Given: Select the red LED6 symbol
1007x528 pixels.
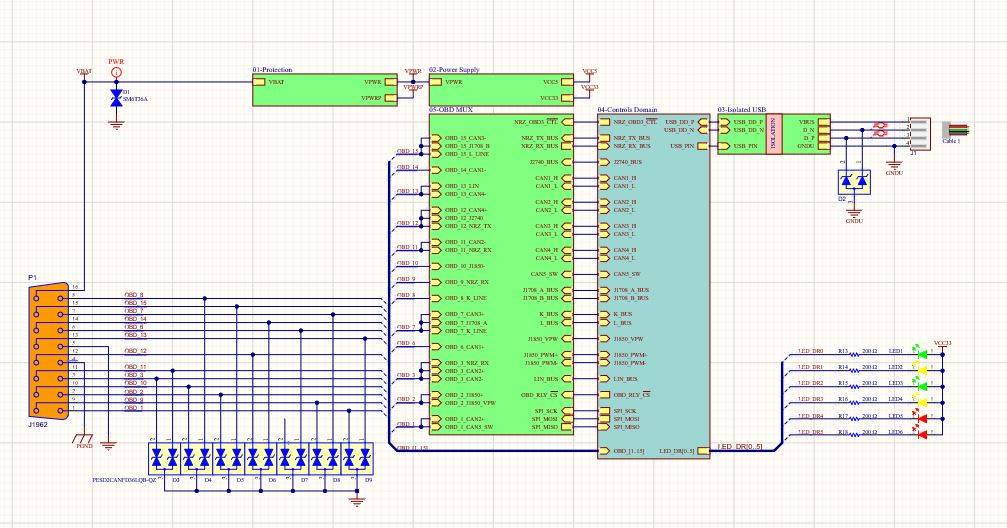Looking at the screenshot, I should click(923, 434).
